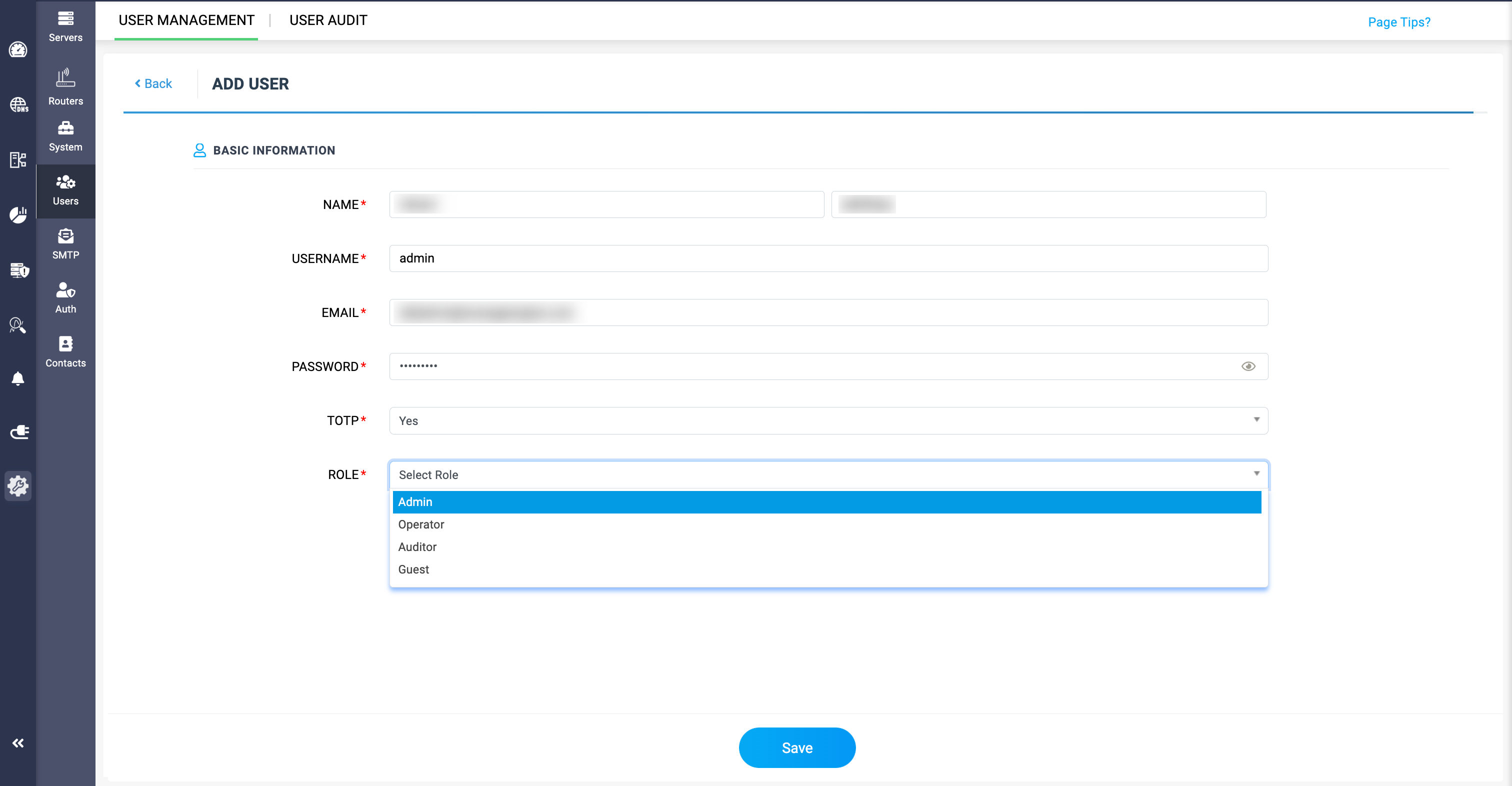Select the User Management tab
The height and width of the screenshot is (786, 1512).
[186, 20]
